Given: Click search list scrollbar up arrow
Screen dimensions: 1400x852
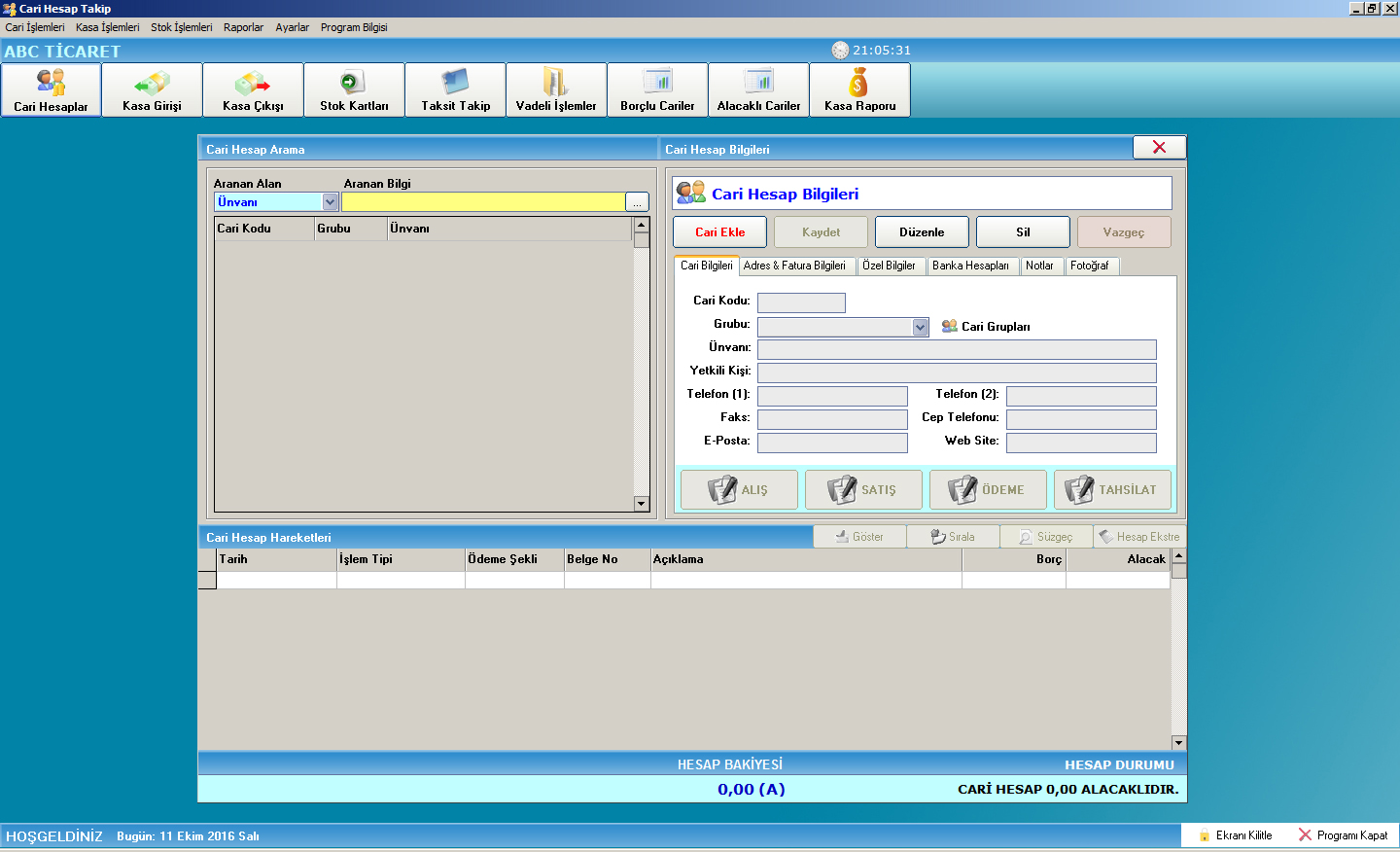Looking at the screenshot, I should pyautogui.click(x=641, y=226).
